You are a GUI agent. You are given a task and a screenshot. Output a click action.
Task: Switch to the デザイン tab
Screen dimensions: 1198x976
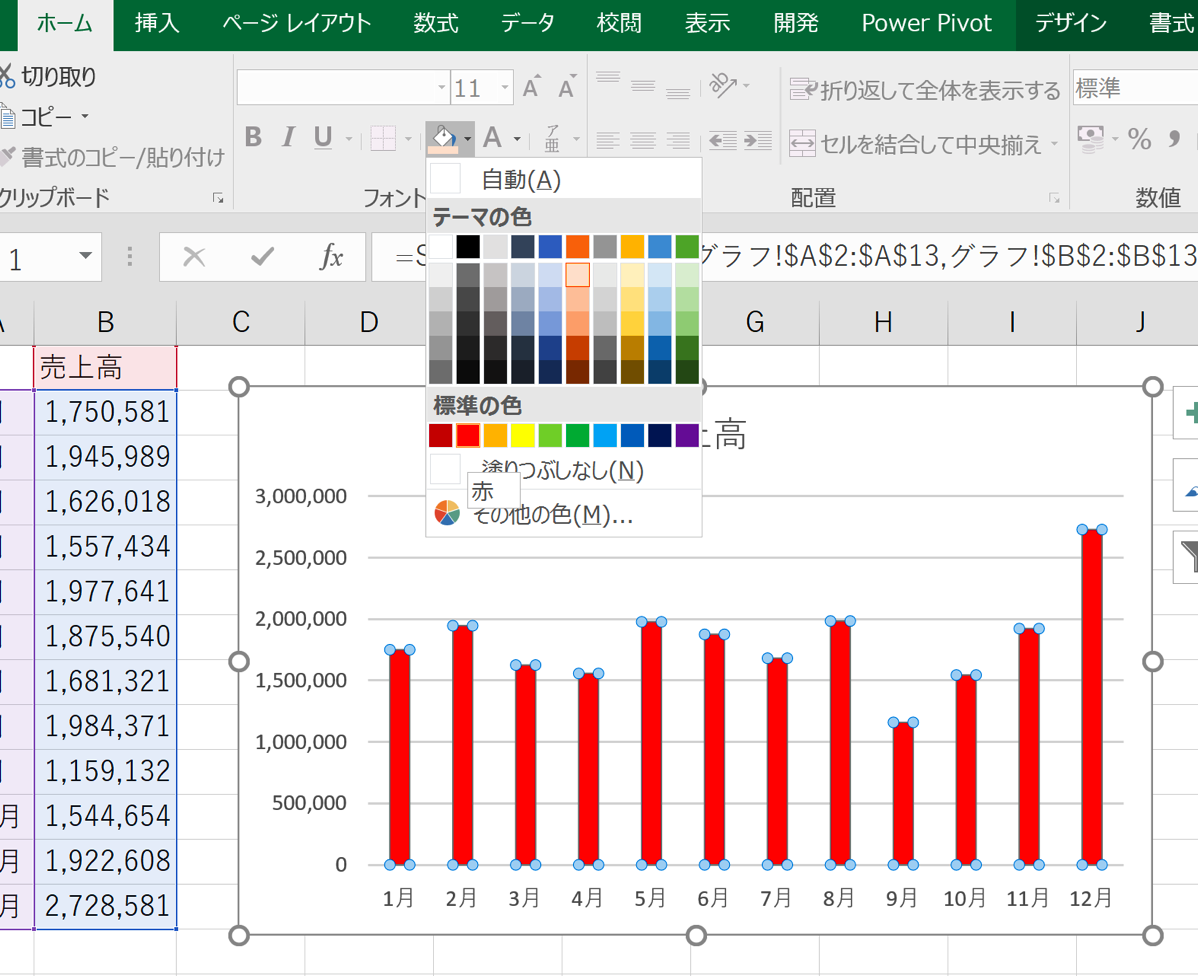point(1070,24)
